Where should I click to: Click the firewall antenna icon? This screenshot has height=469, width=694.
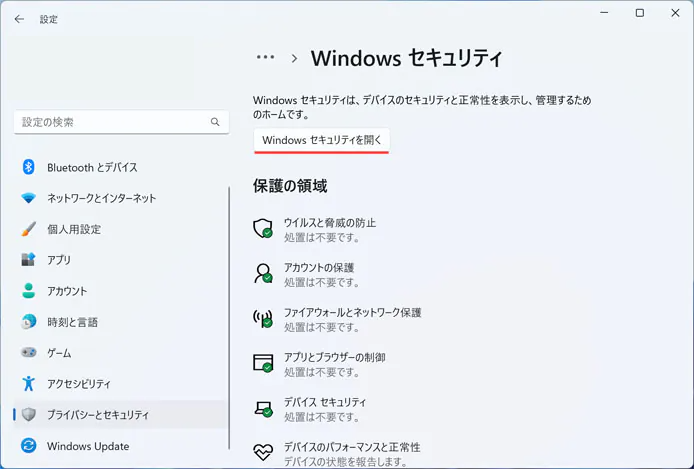263,318
